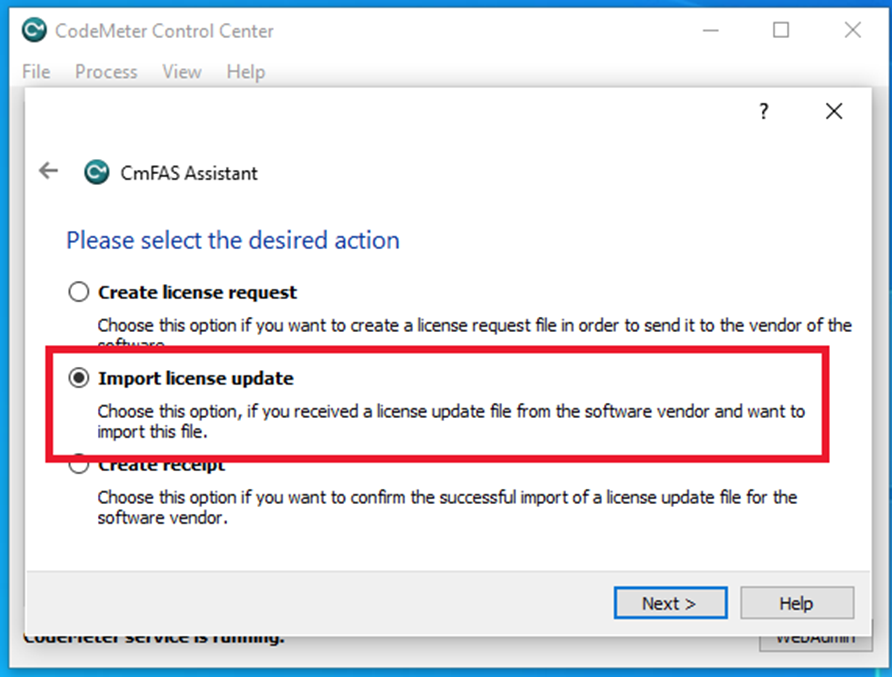Go back with the dialog's back arrow
892x677 pixels.
pyautogui.click(x=48, y=171)
